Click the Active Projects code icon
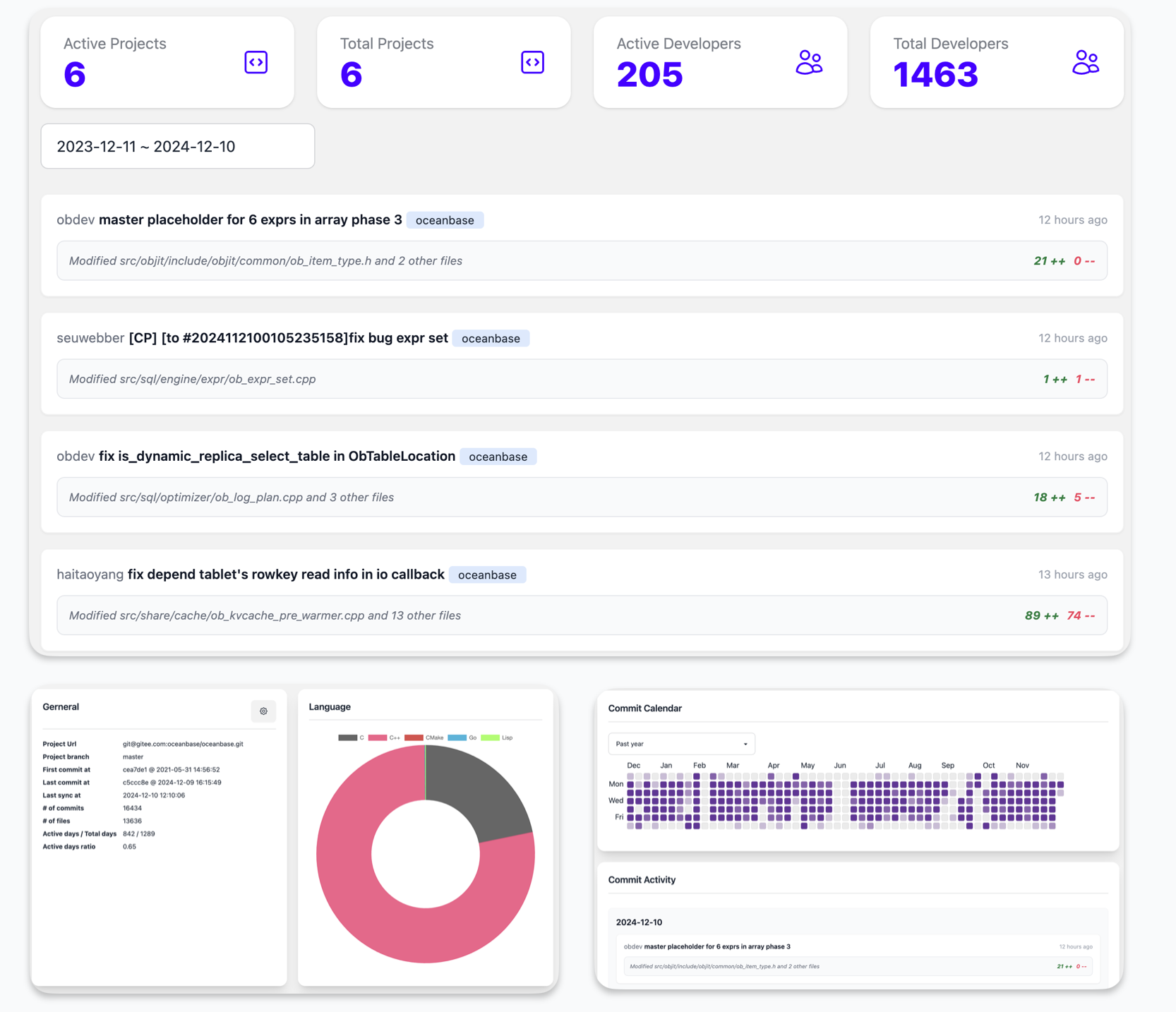The height and width of the screenshot is (1012, 1176). [256, 62]
